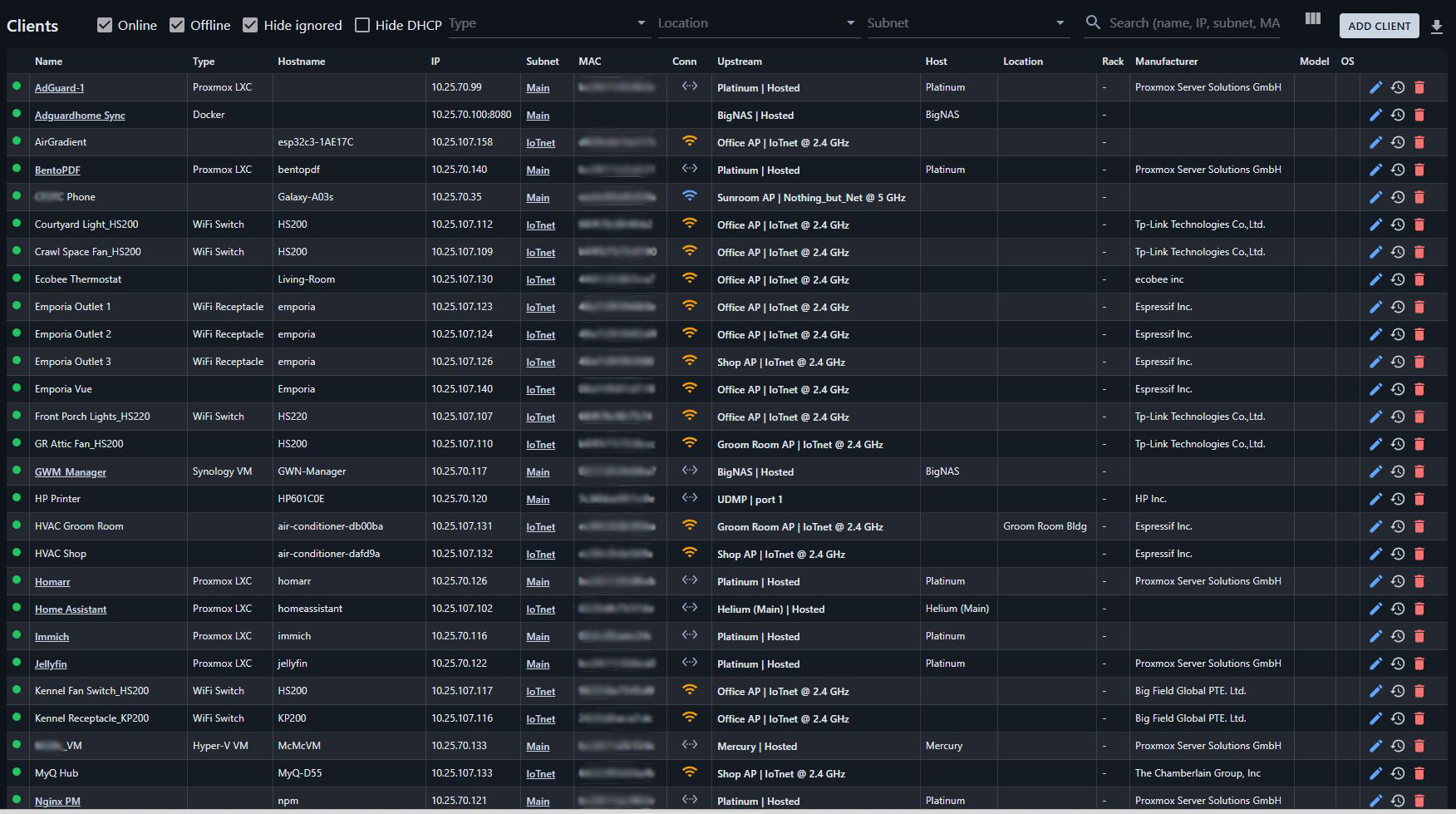
Task: Toggle the Offline checkbox
Action: [x=177, y=25]
